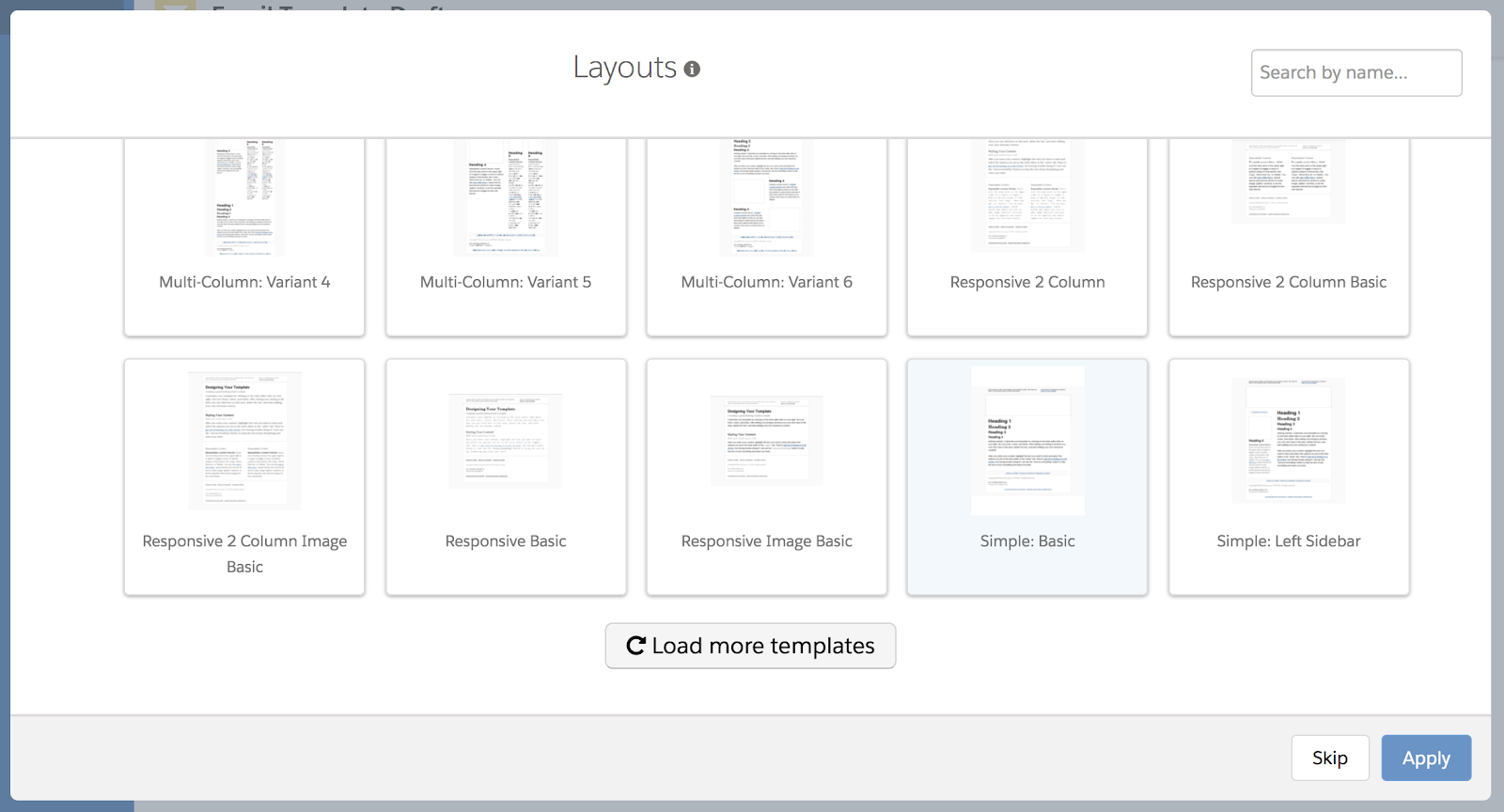Click the Simple: Left Sidebar label text
The width and height of the screenshot is (1504, 812).
pyautogui.click(x=1288, y=541)
